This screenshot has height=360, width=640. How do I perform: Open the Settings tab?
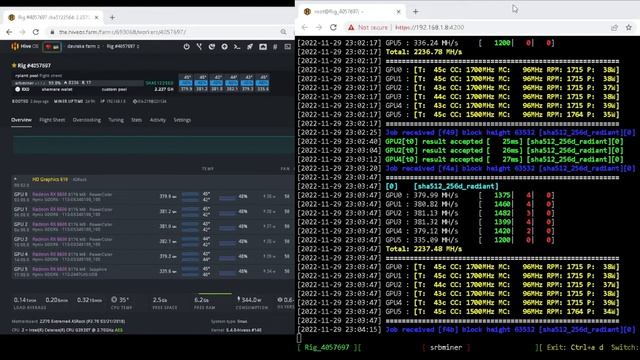coord(182,120)
